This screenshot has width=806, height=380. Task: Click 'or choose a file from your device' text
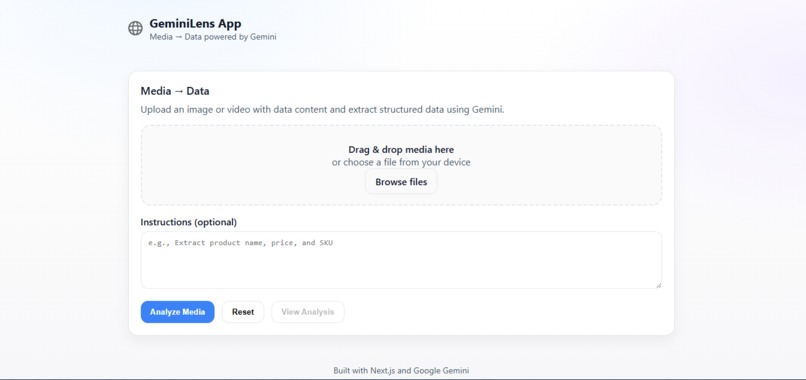(x=401, y=162)
